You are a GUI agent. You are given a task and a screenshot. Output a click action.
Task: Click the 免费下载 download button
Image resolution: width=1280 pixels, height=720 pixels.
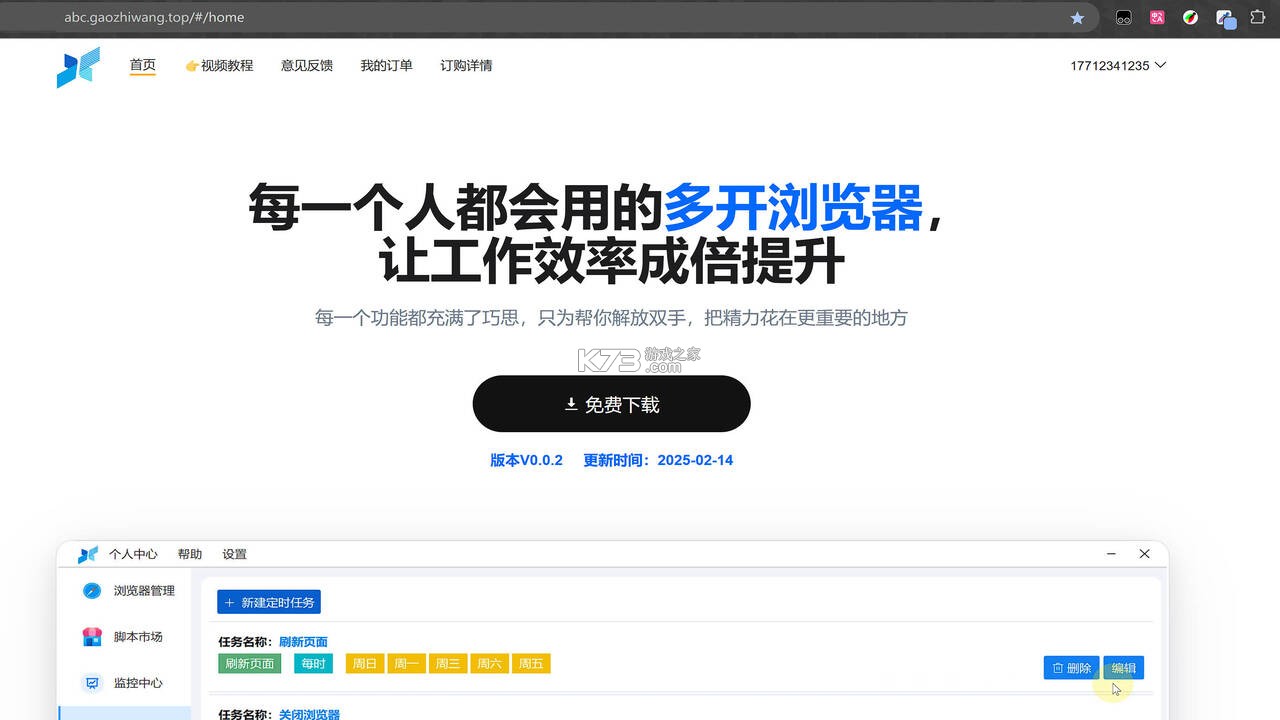[x=611, y=404]
